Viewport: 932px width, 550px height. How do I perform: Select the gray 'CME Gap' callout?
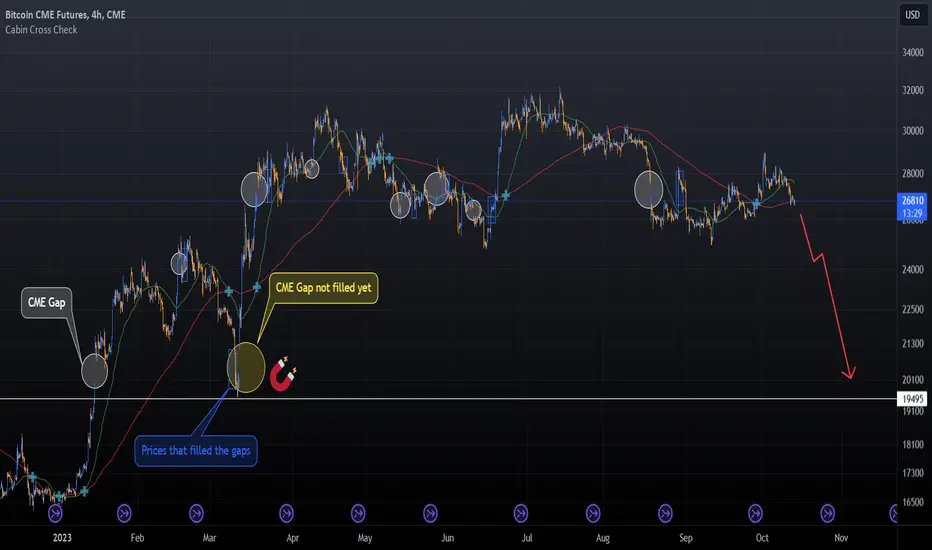pyautogui.click(x=46, y=303)
